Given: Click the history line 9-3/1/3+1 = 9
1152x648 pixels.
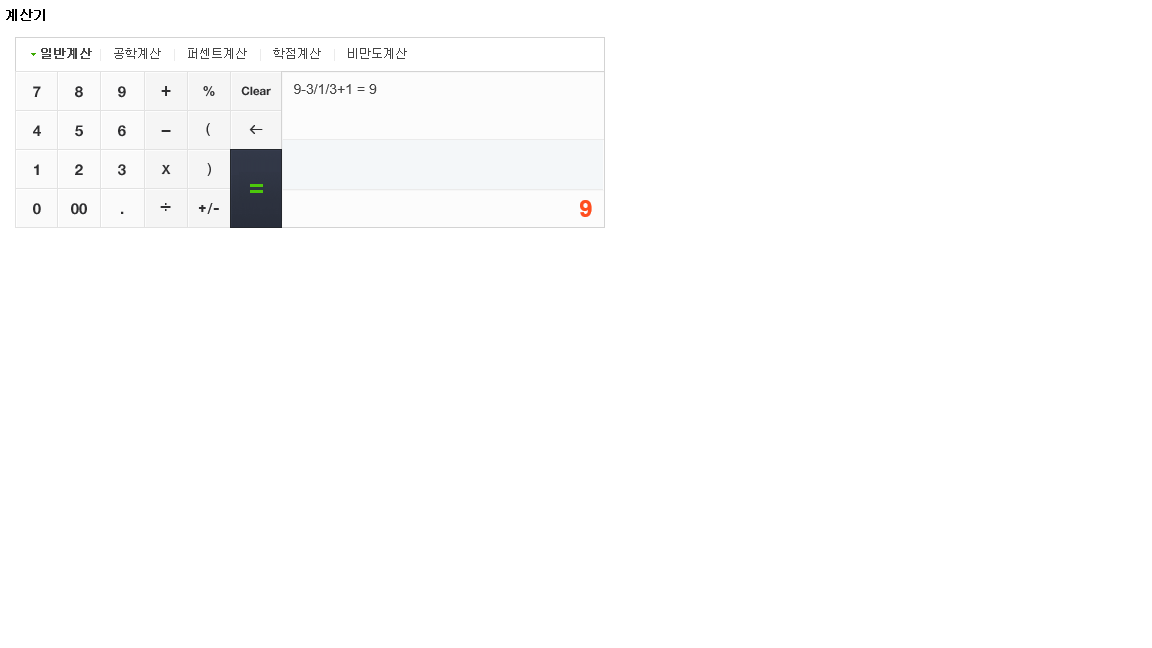Looking at the screenshot, I should pos(335,90).
